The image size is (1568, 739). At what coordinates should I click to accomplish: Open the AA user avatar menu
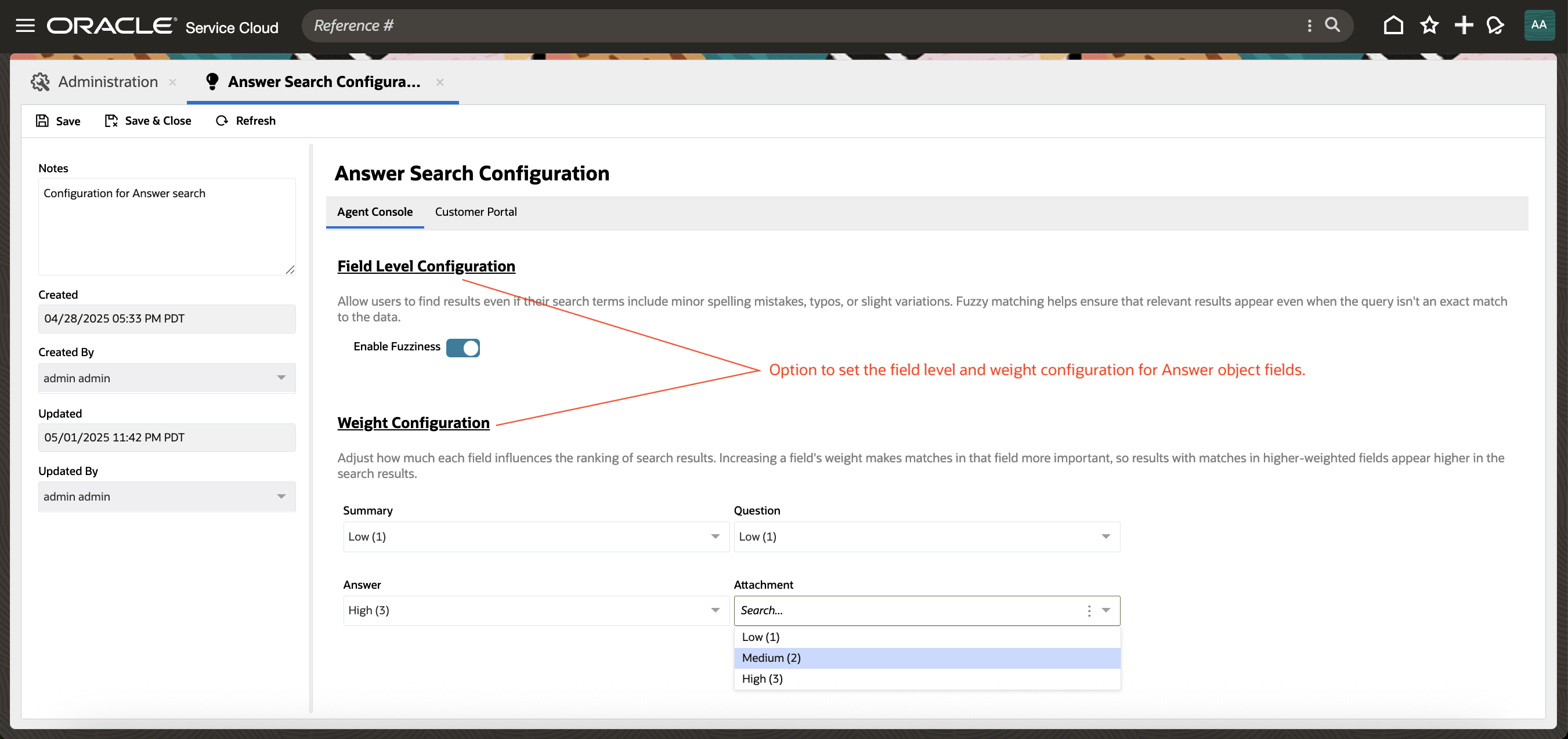tap(1539, 25)
